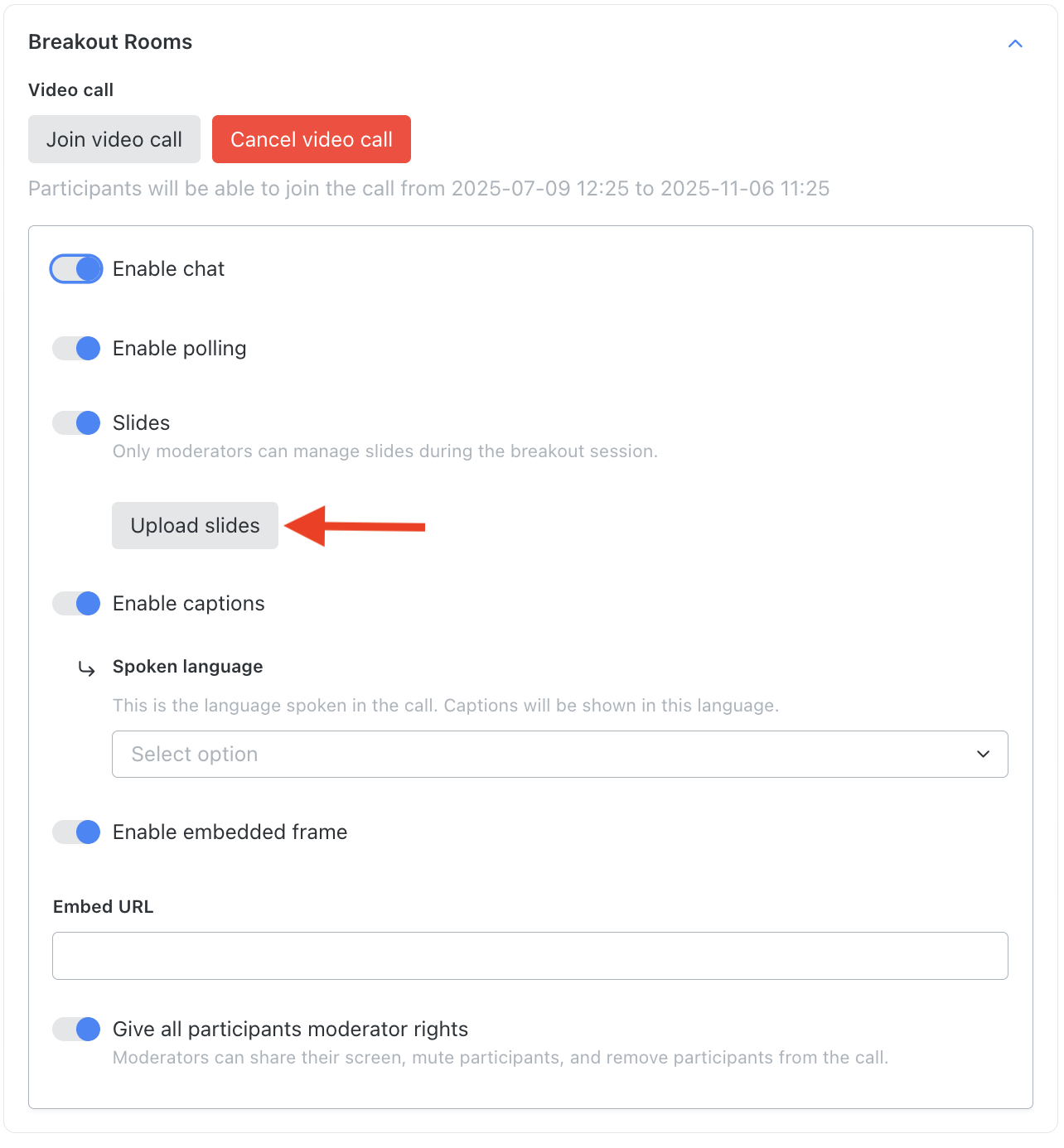Click the Enable embedded frame label
This screenshot has height=1148, width=1064.
click(x=230, y=832)
